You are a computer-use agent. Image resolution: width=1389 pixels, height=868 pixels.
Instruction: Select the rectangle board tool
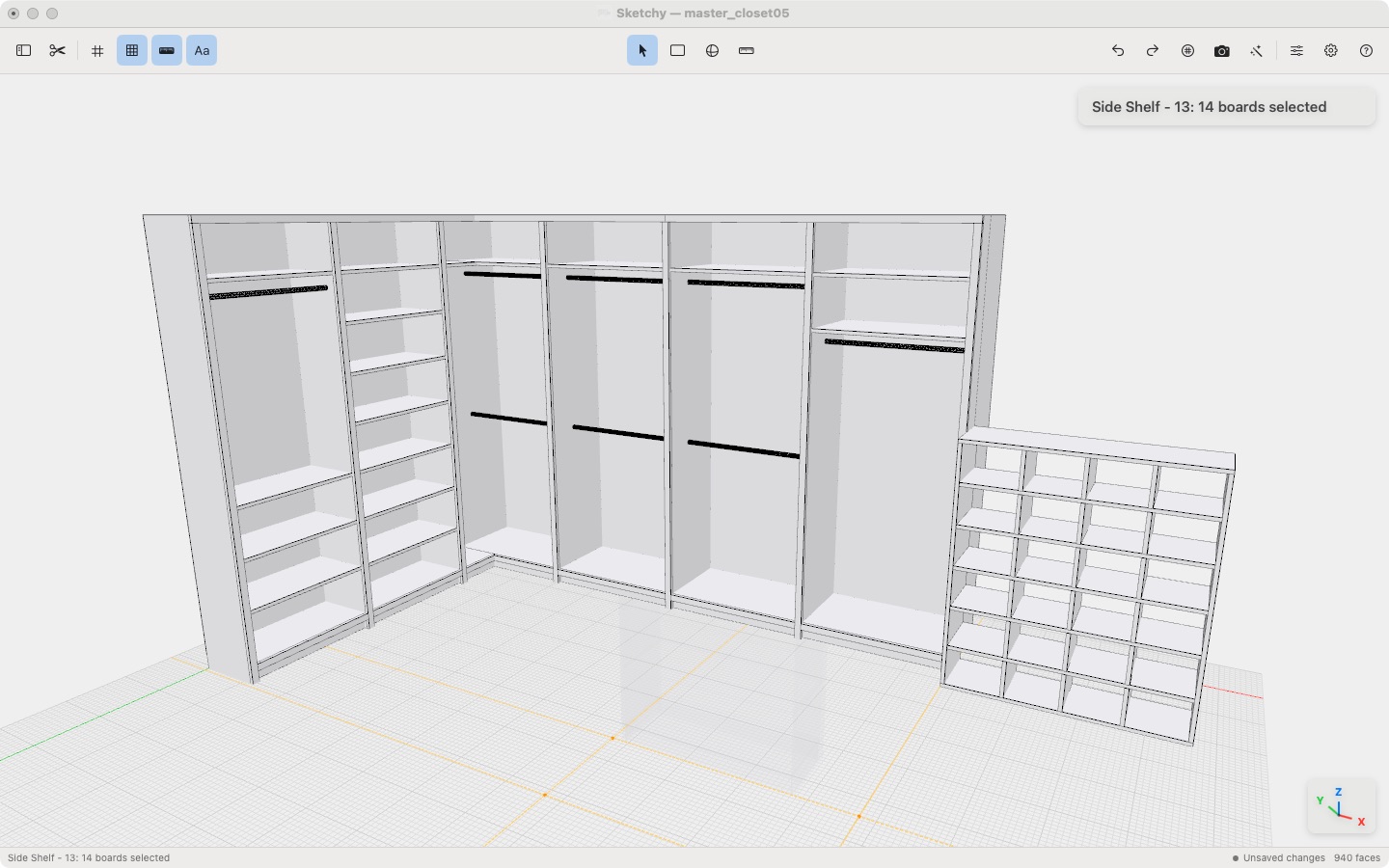(x=678, y=51)
